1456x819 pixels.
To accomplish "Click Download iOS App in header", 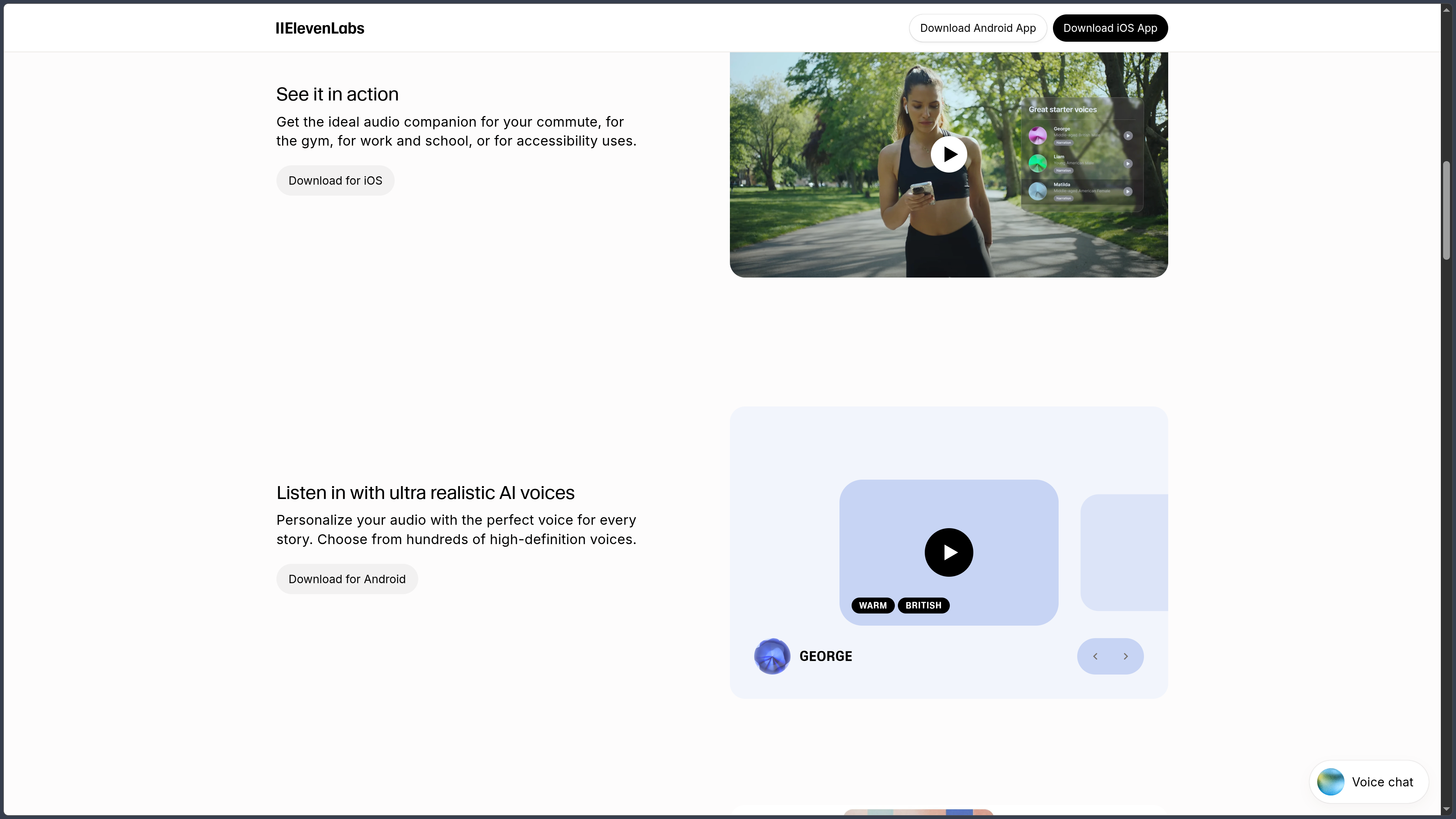I will tap(1110, 28).
